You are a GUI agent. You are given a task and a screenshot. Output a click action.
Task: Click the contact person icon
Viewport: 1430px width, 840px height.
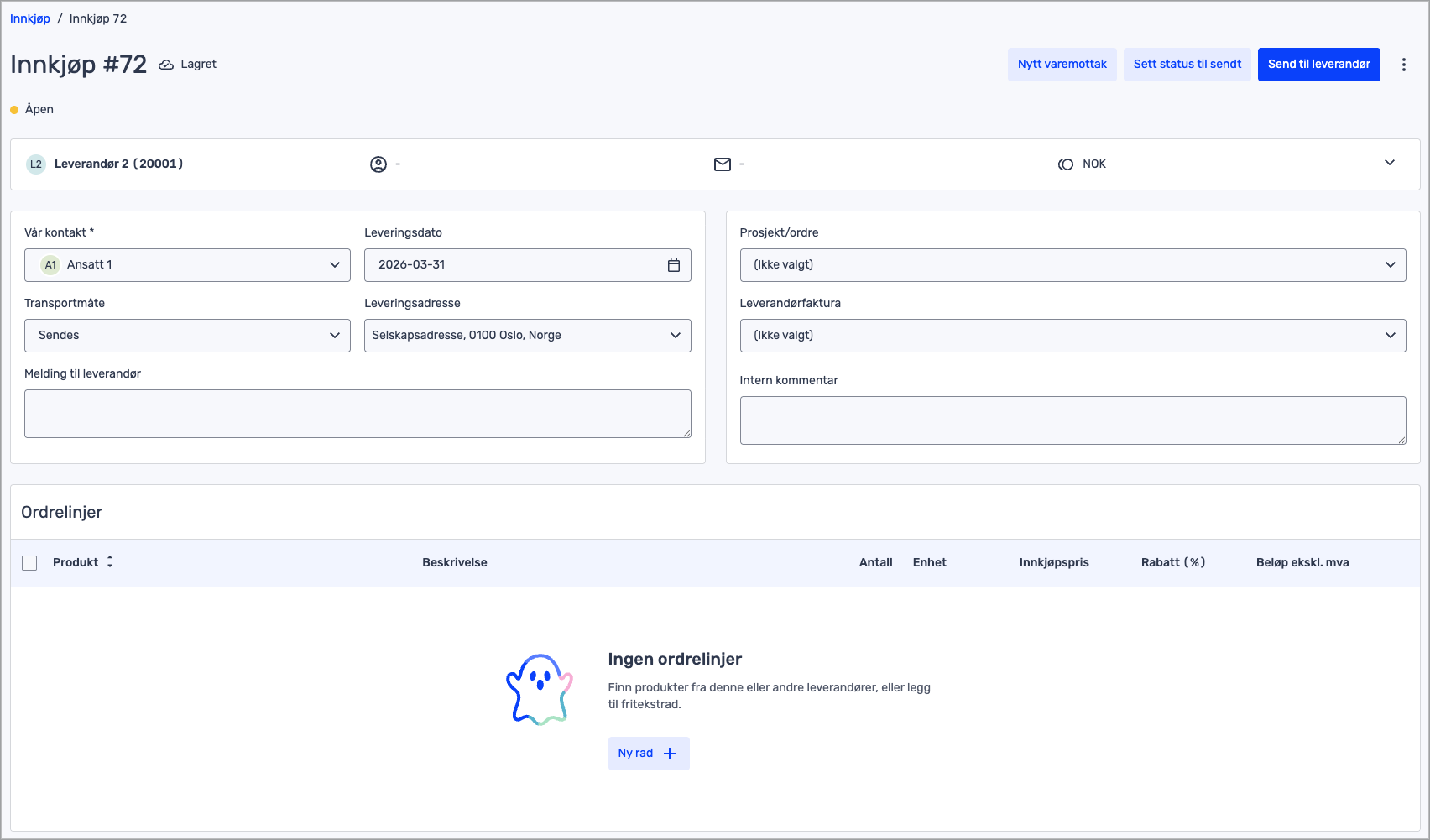click(x=378, y=164)
